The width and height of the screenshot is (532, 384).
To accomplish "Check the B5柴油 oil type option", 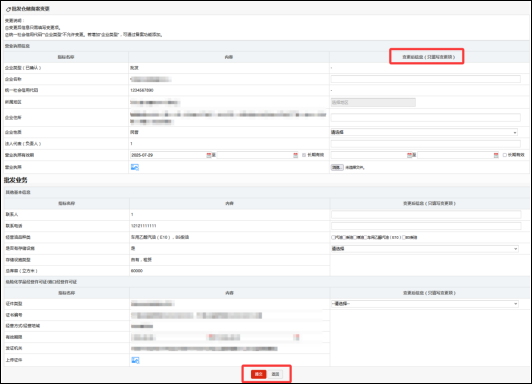I will 404,237.
